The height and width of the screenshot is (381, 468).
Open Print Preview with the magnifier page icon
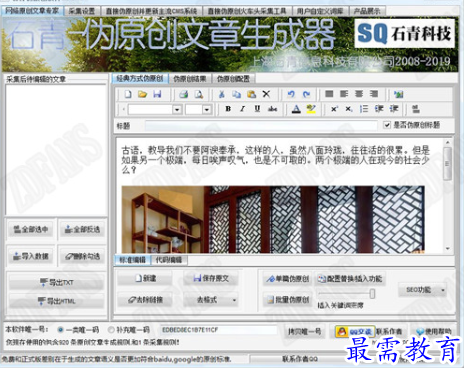199,94
